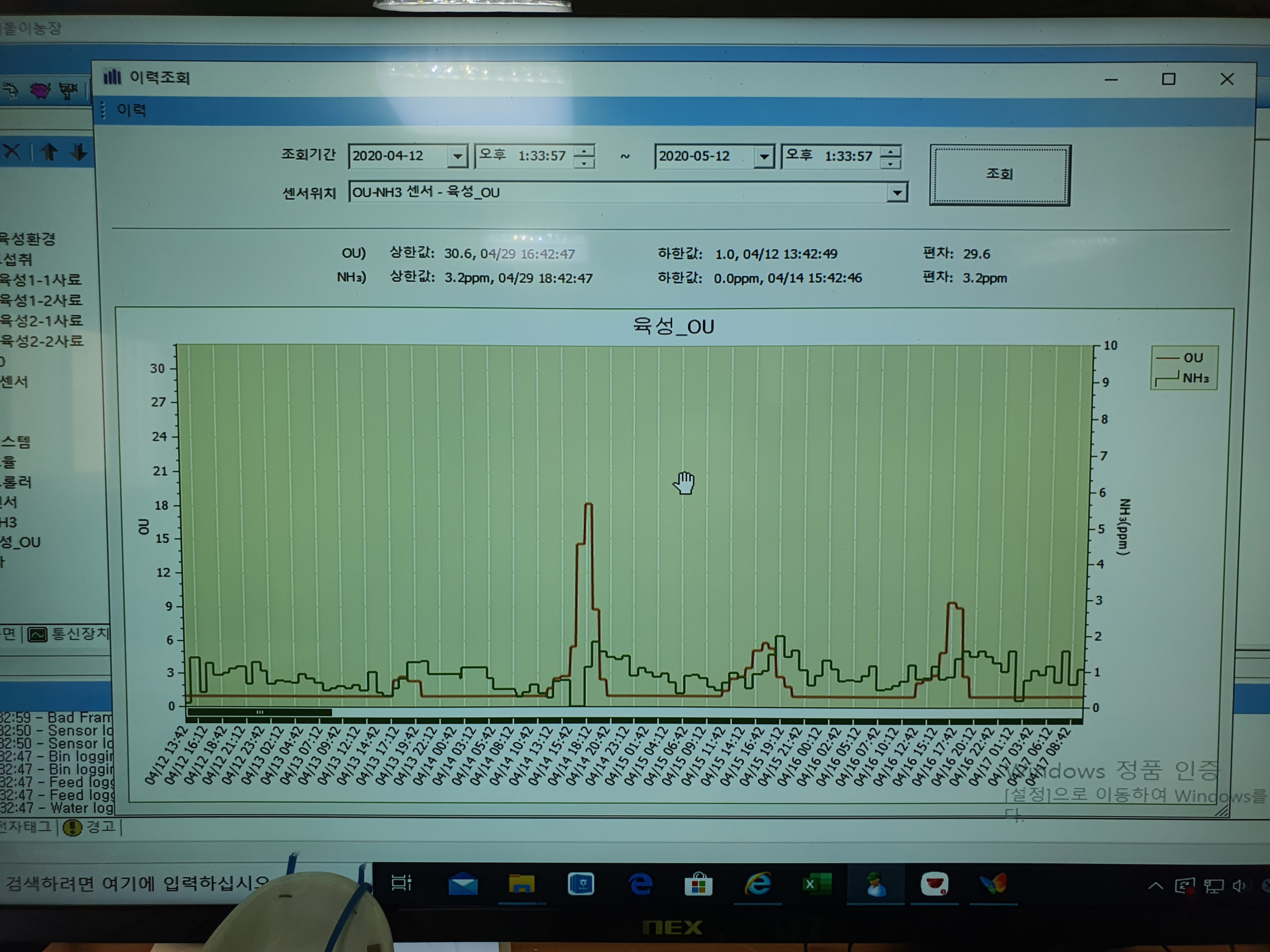
Task: Click the red X delete icon
Action: click(12, 151)
